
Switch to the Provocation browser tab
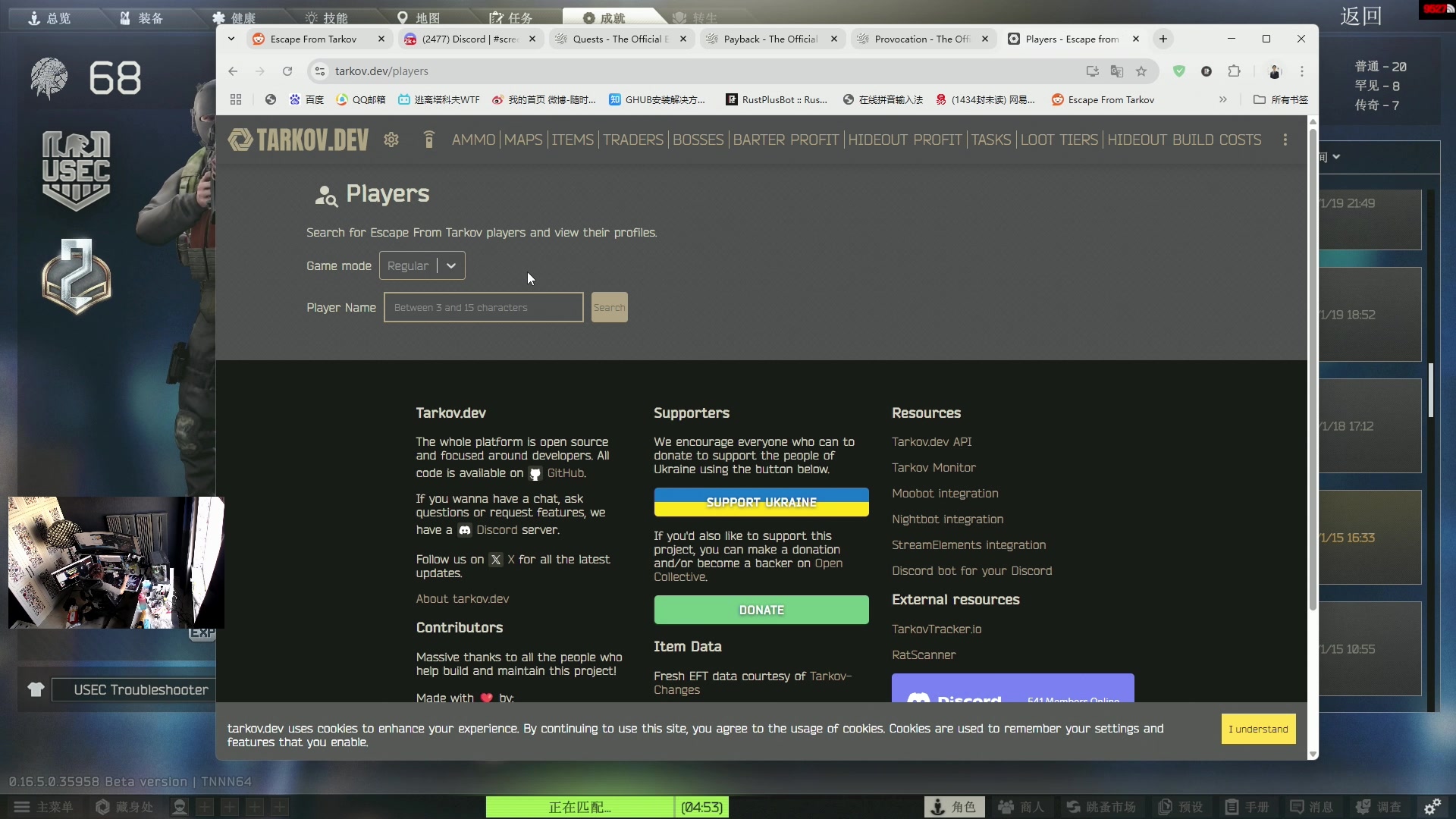pyautogui.click(x=922, y=39)
